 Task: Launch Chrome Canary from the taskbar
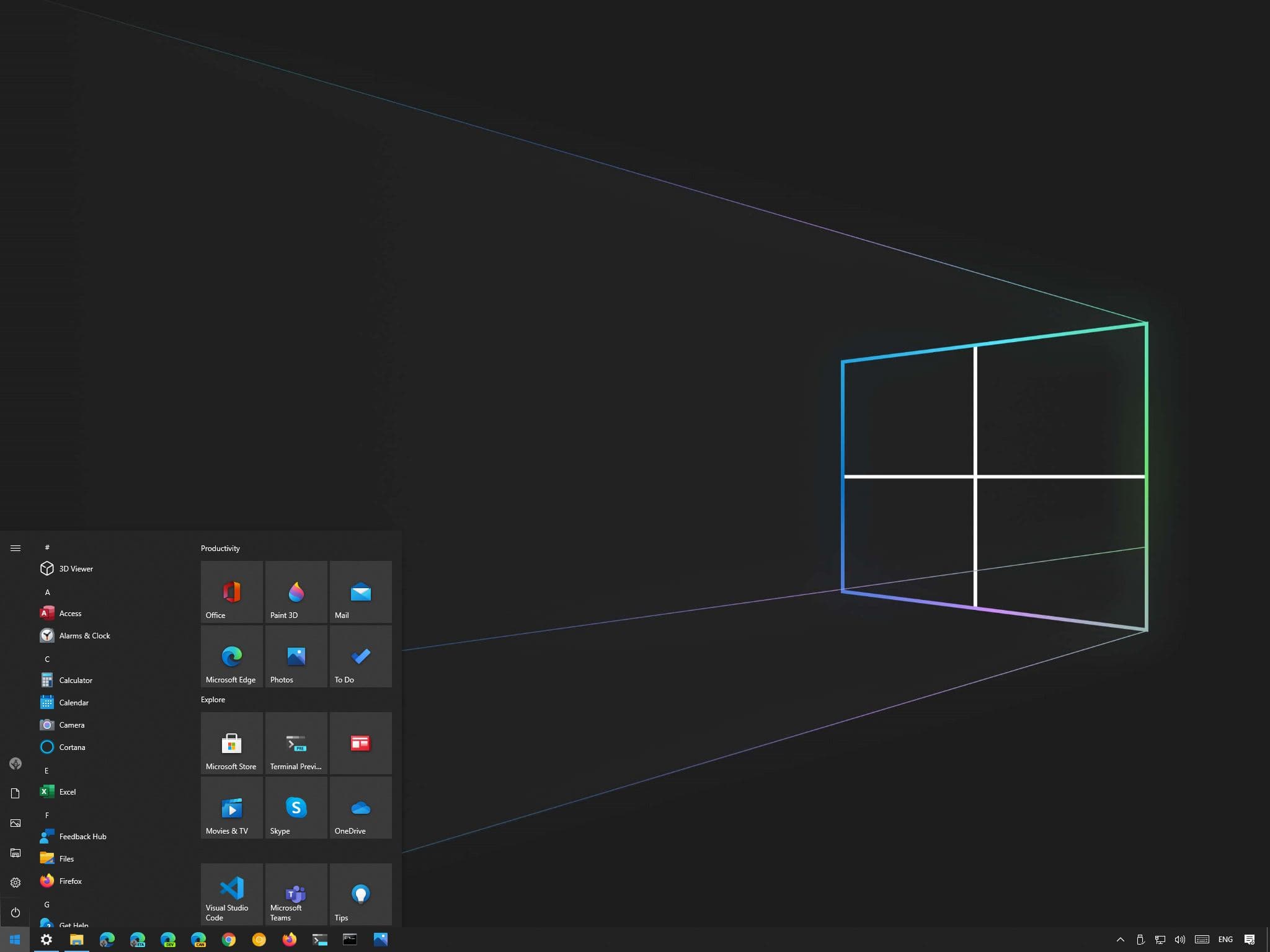[259, 940]
